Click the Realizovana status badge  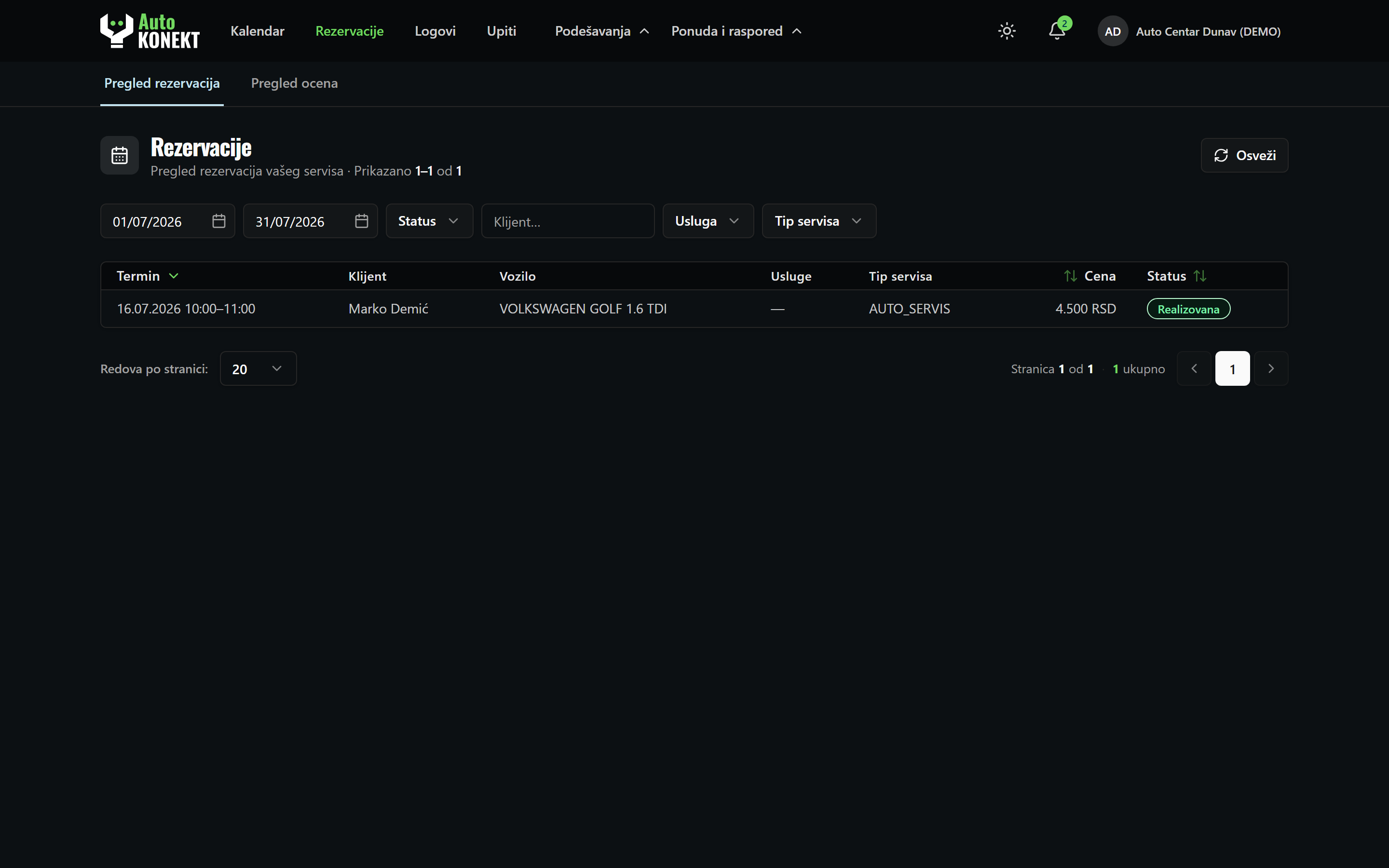[1188, 309]
